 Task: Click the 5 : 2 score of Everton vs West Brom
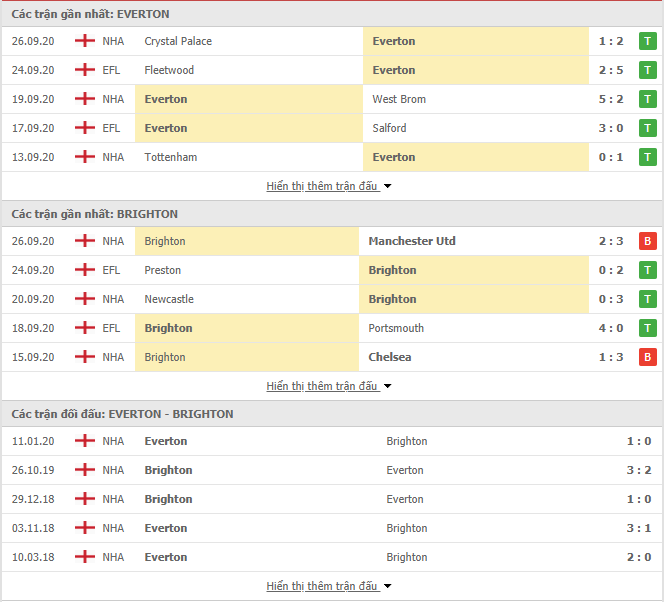pos(612,99)
